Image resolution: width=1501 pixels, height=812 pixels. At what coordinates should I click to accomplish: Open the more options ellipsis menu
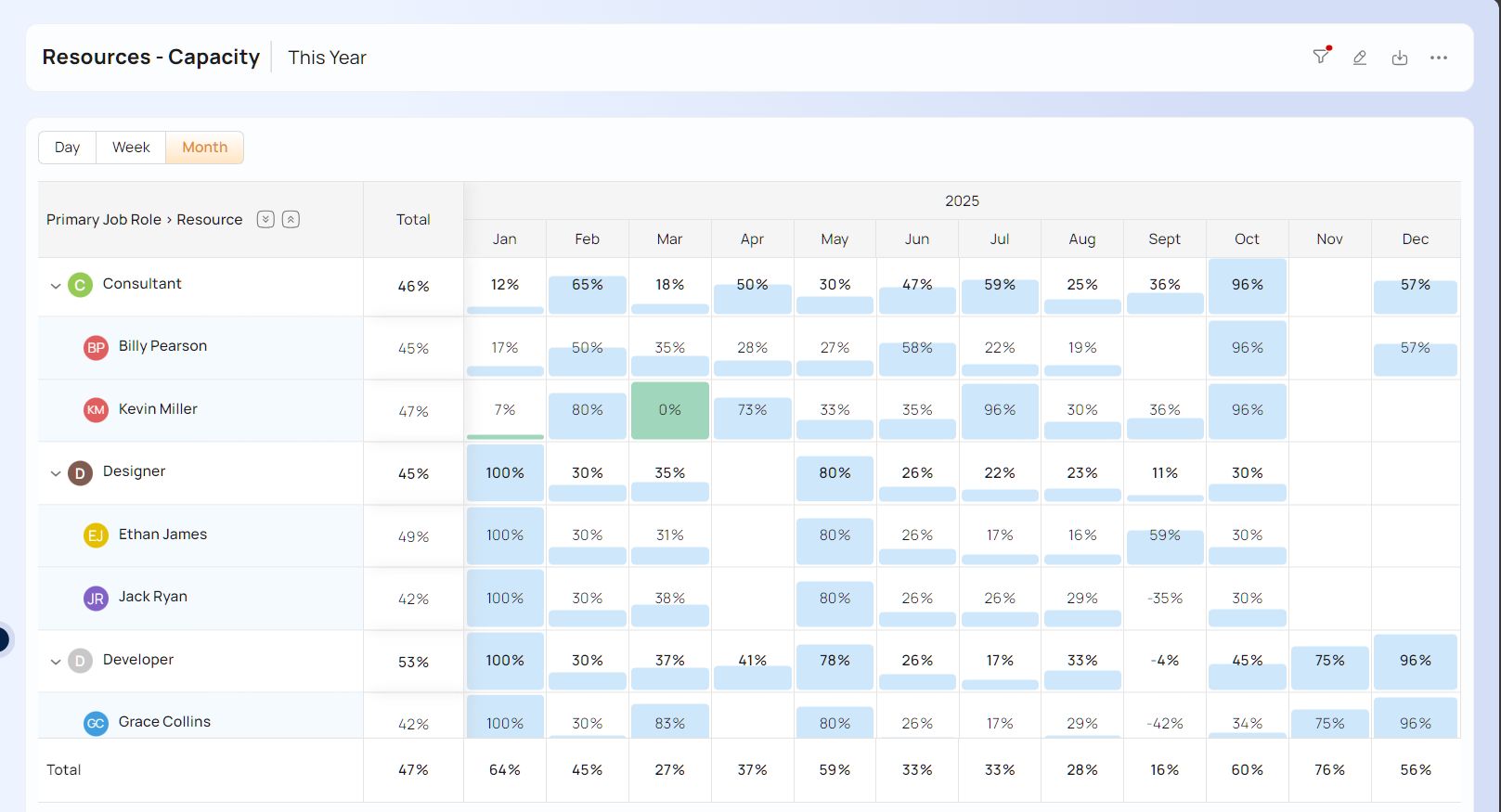(1439, 58)
